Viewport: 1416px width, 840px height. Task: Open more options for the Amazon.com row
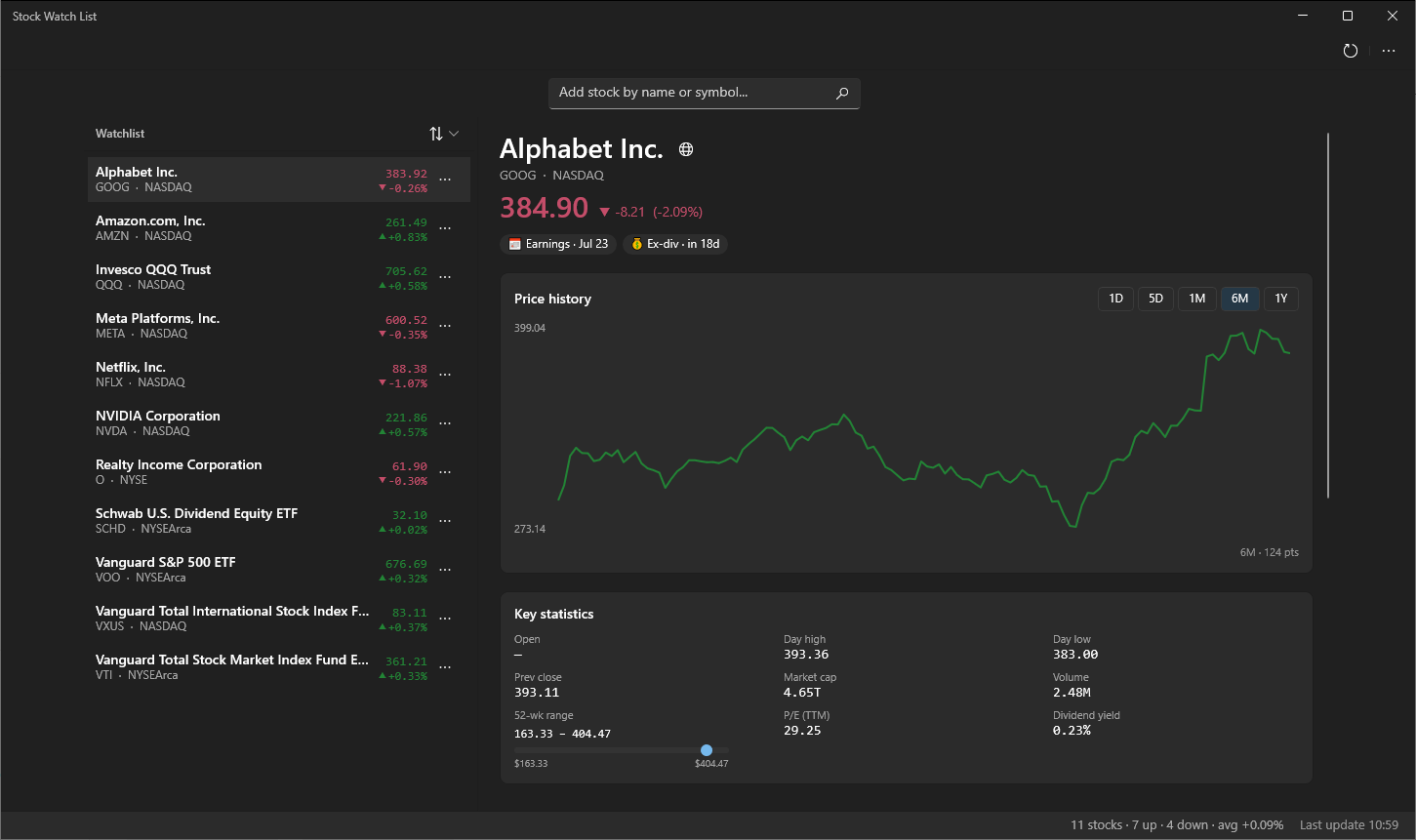coord(445,228)
